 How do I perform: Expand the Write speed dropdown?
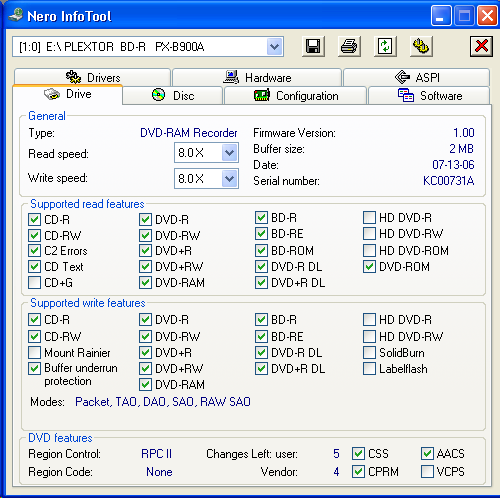[x=229, y=179]
